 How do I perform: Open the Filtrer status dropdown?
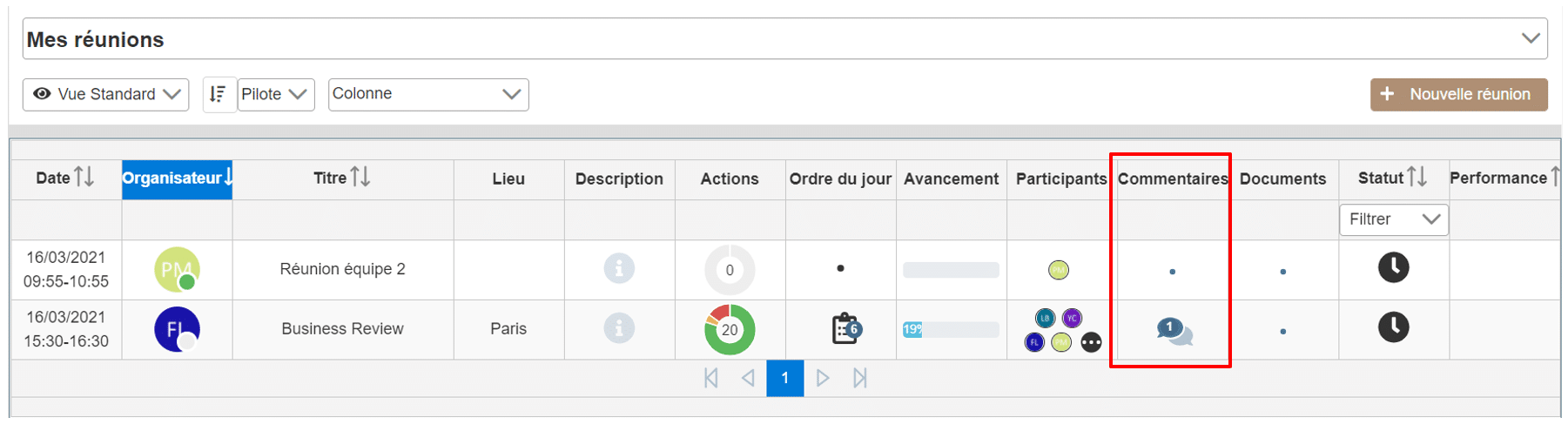click(1393, 219)
